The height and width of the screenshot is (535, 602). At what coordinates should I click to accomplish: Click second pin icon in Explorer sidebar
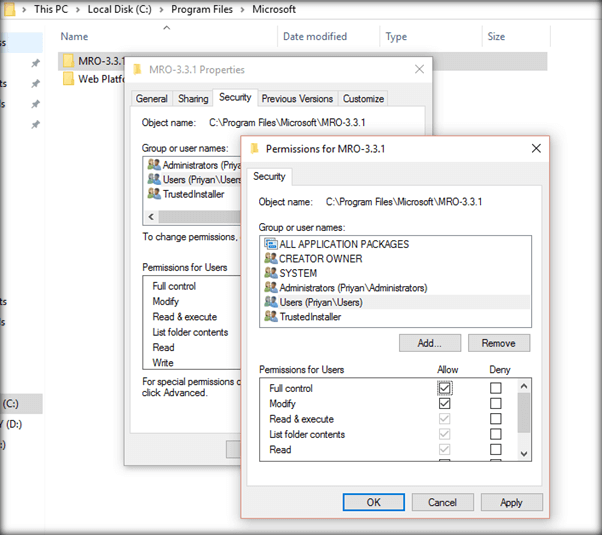(x=35, y=83)
